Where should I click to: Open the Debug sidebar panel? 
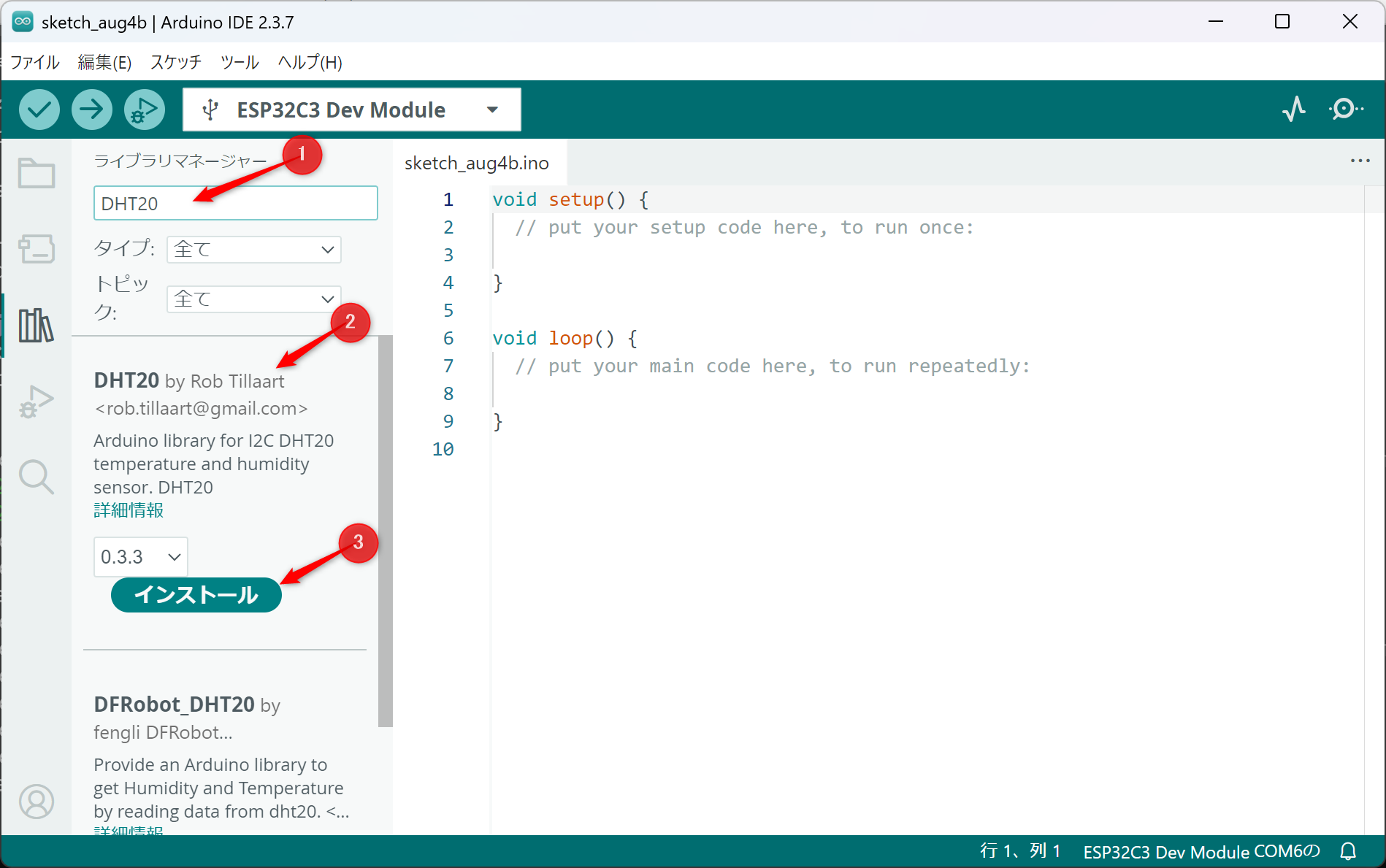[x=37, y=401]
